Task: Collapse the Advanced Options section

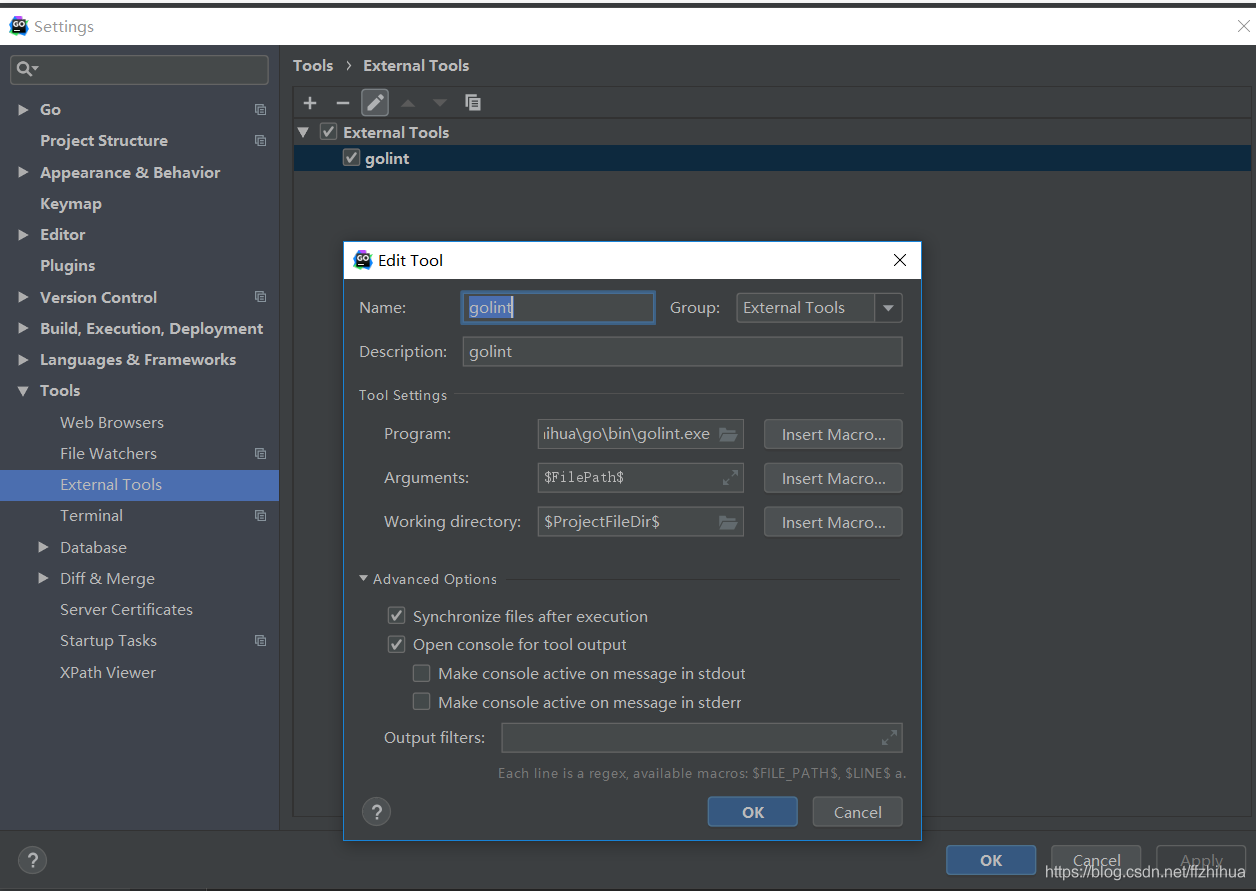Action: (x=364, y=579)
